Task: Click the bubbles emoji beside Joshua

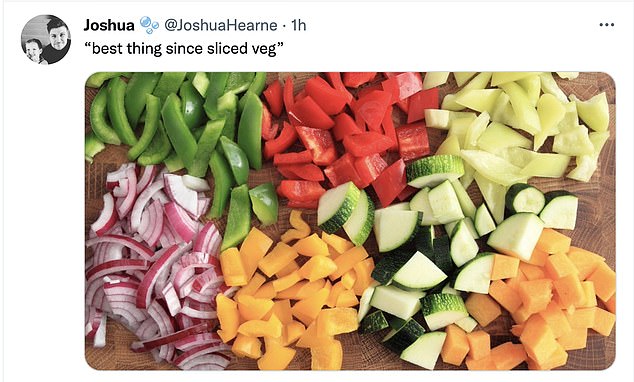Action: point(149,25)
